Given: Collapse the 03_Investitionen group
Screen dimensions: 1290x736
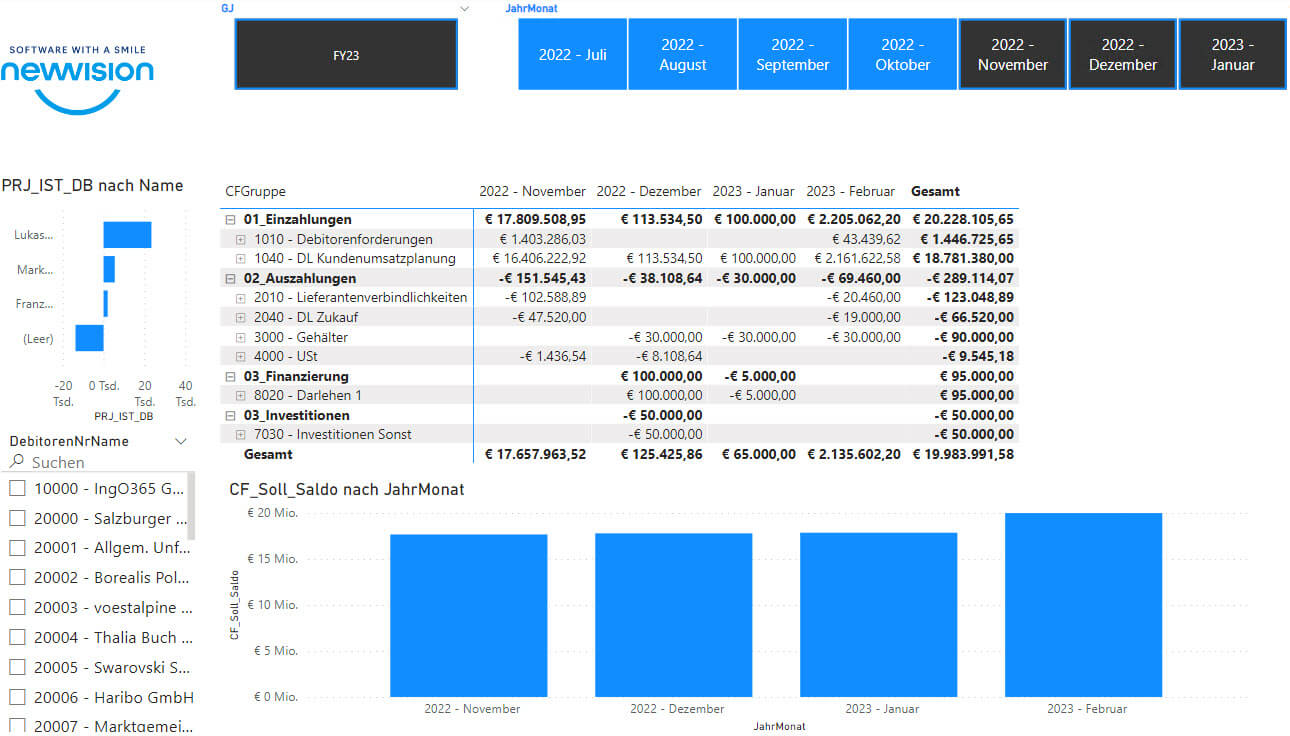Looking at the screenshot, I should click(x=230, y=415).
